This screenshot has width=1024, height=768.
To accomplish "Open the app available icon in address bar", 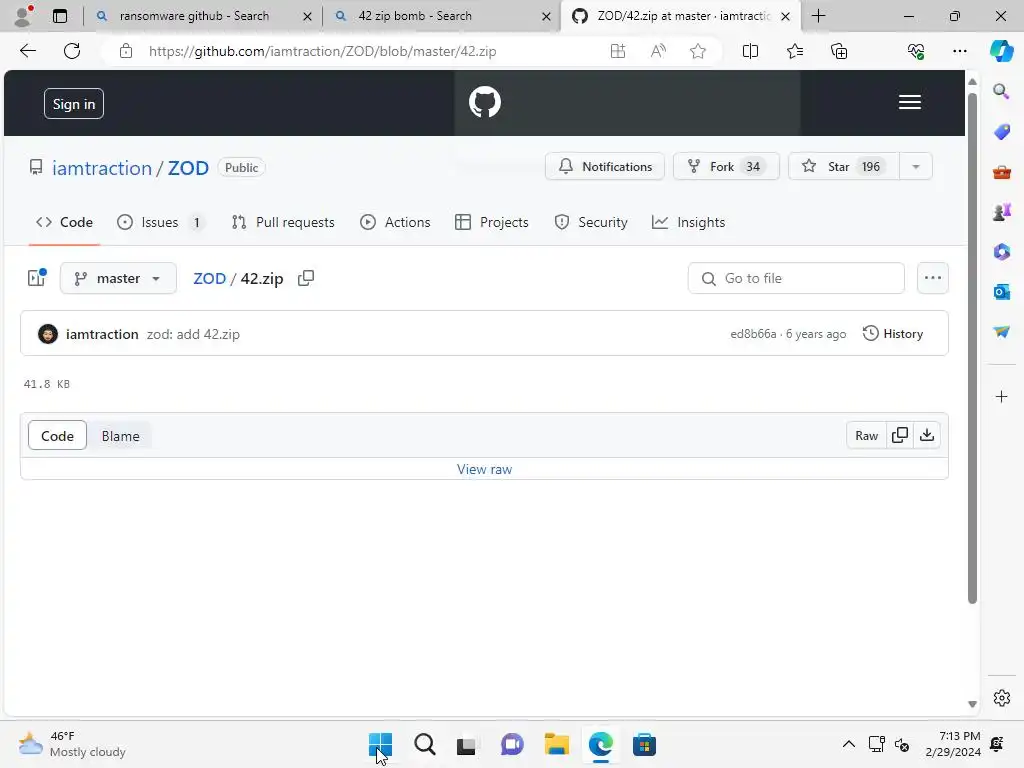I will coord(618,51).
